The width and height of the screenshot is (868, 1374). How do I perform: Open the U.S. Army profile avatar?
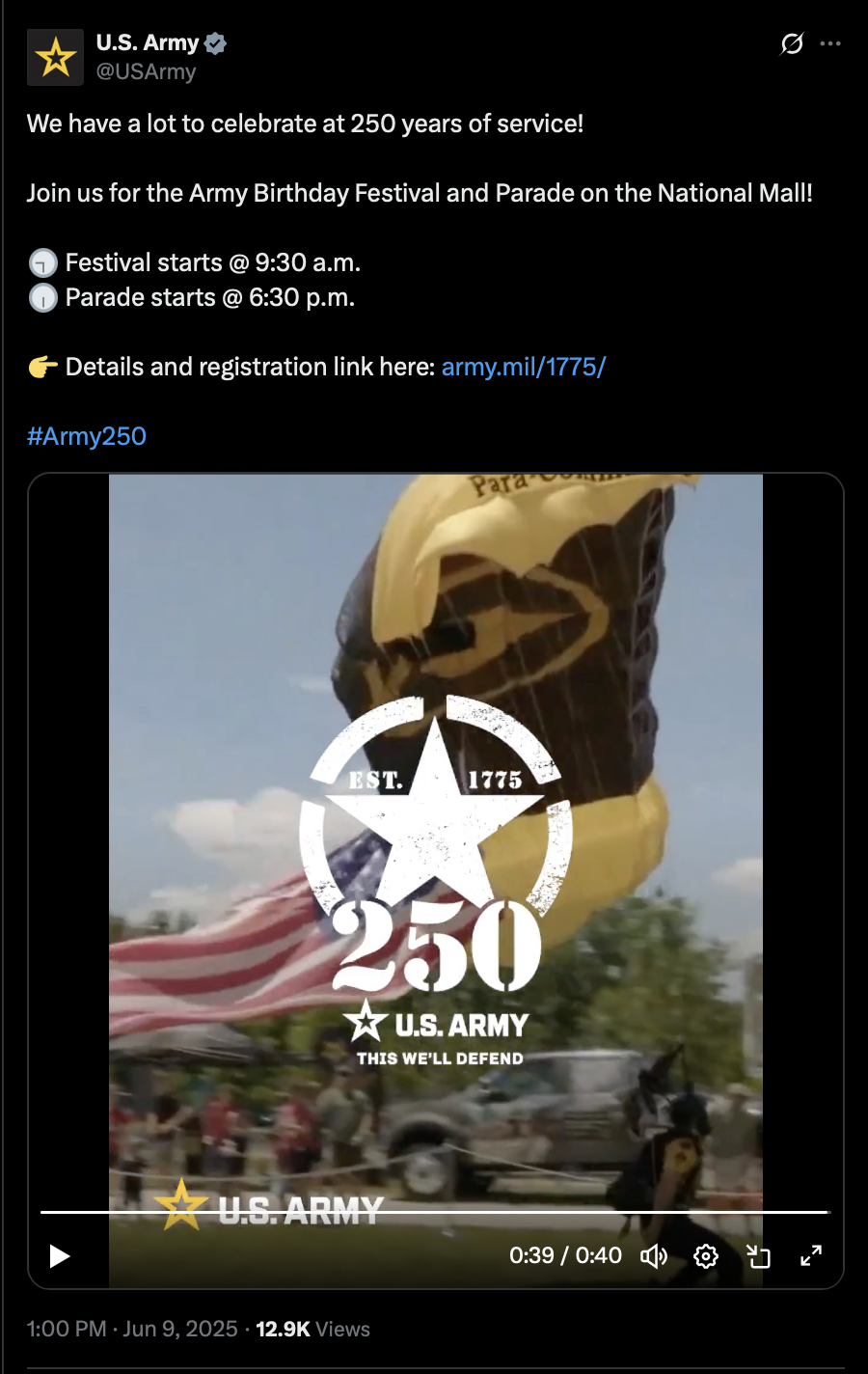click(x=55, y=57)
